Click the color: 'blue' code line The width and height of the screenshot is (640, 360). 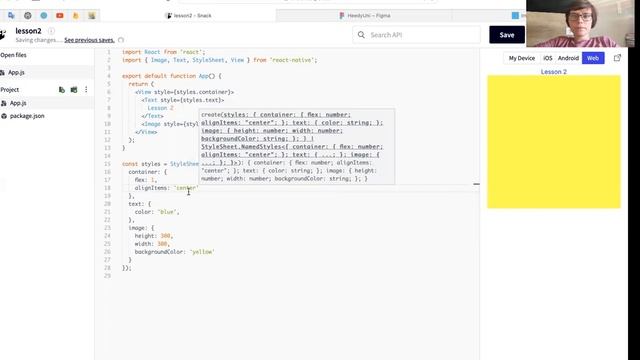pyautogui.click(x=157, y=212)
